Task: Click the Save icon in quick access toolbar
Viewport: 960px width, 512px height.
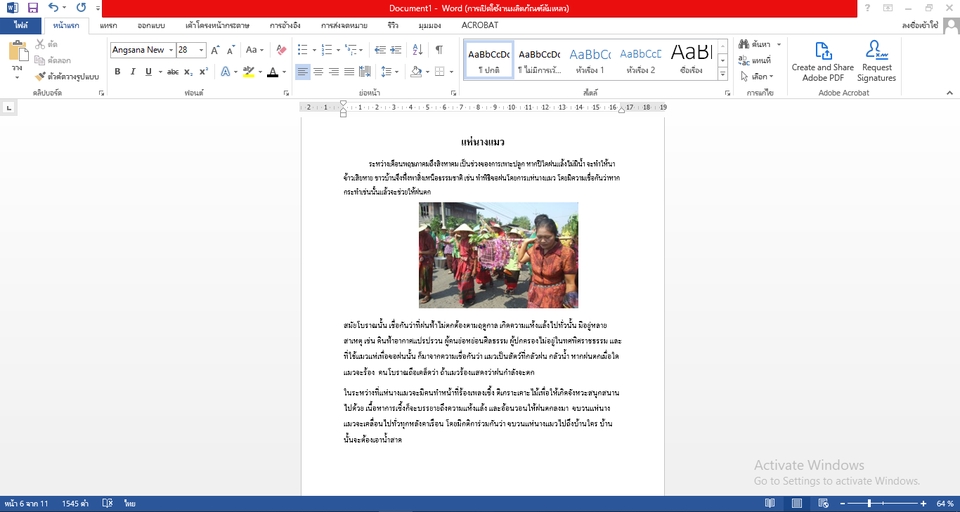Action: pyautogui.click(x=32, y=8)
